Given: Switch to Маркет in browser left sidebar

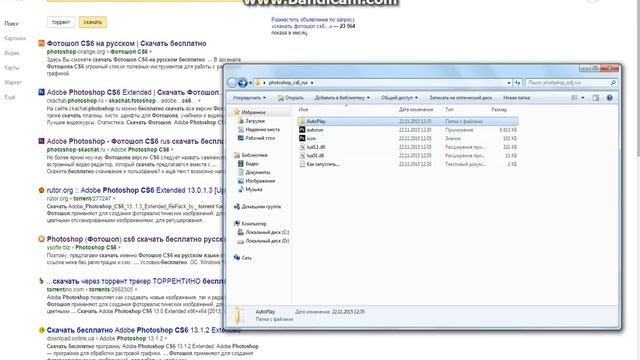Looking at the screenshot, I should 13,82.
